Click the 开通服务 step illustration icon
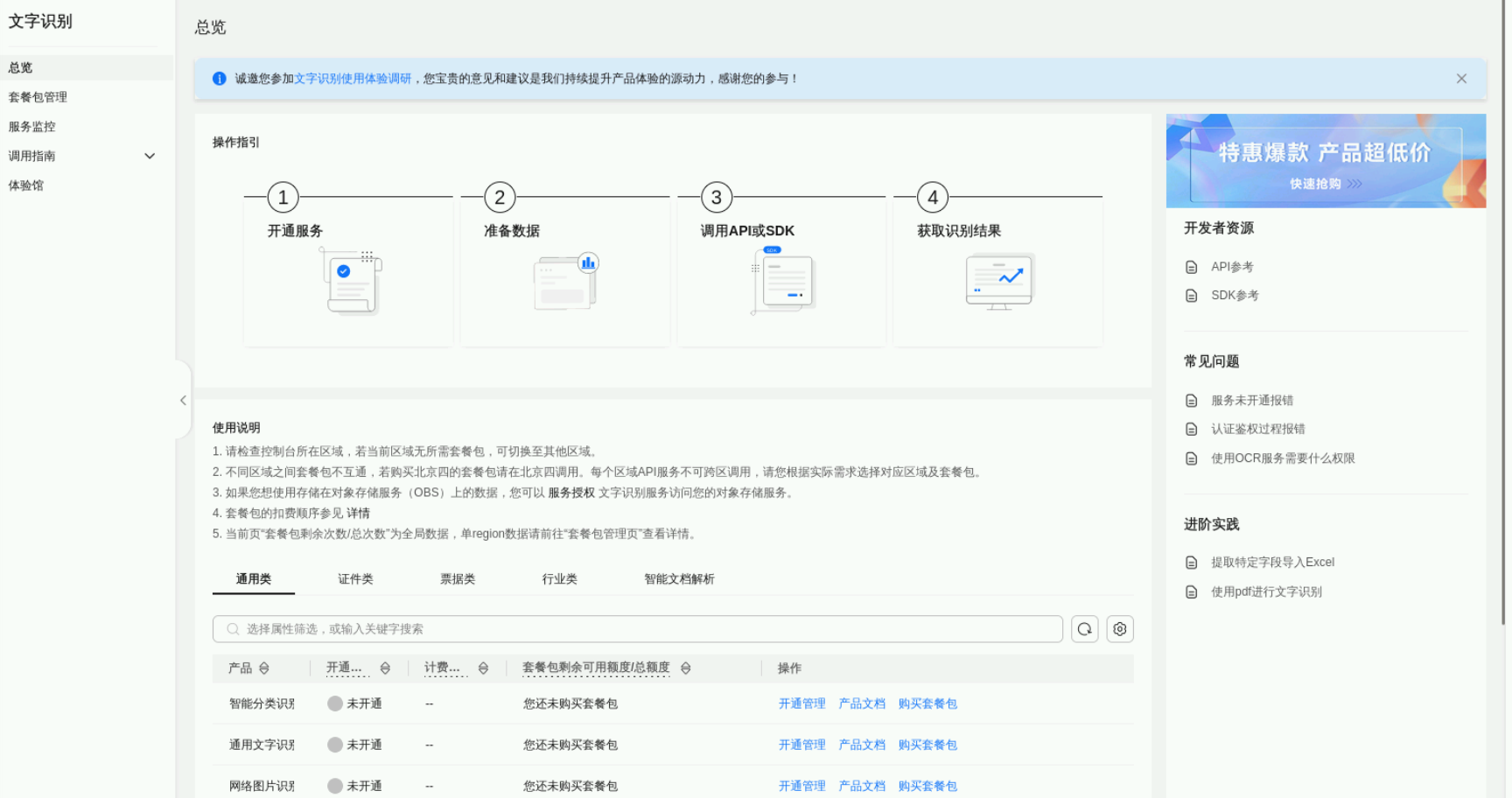The width and height of the screenshot is (1512, 798). pos(348,281)
